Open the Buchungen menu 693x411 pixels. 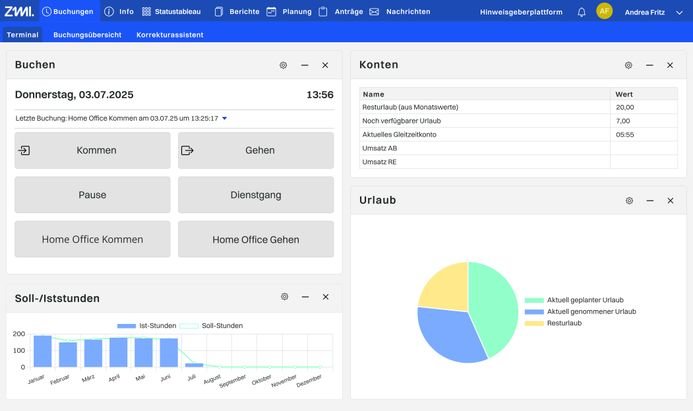coord(68,11)
